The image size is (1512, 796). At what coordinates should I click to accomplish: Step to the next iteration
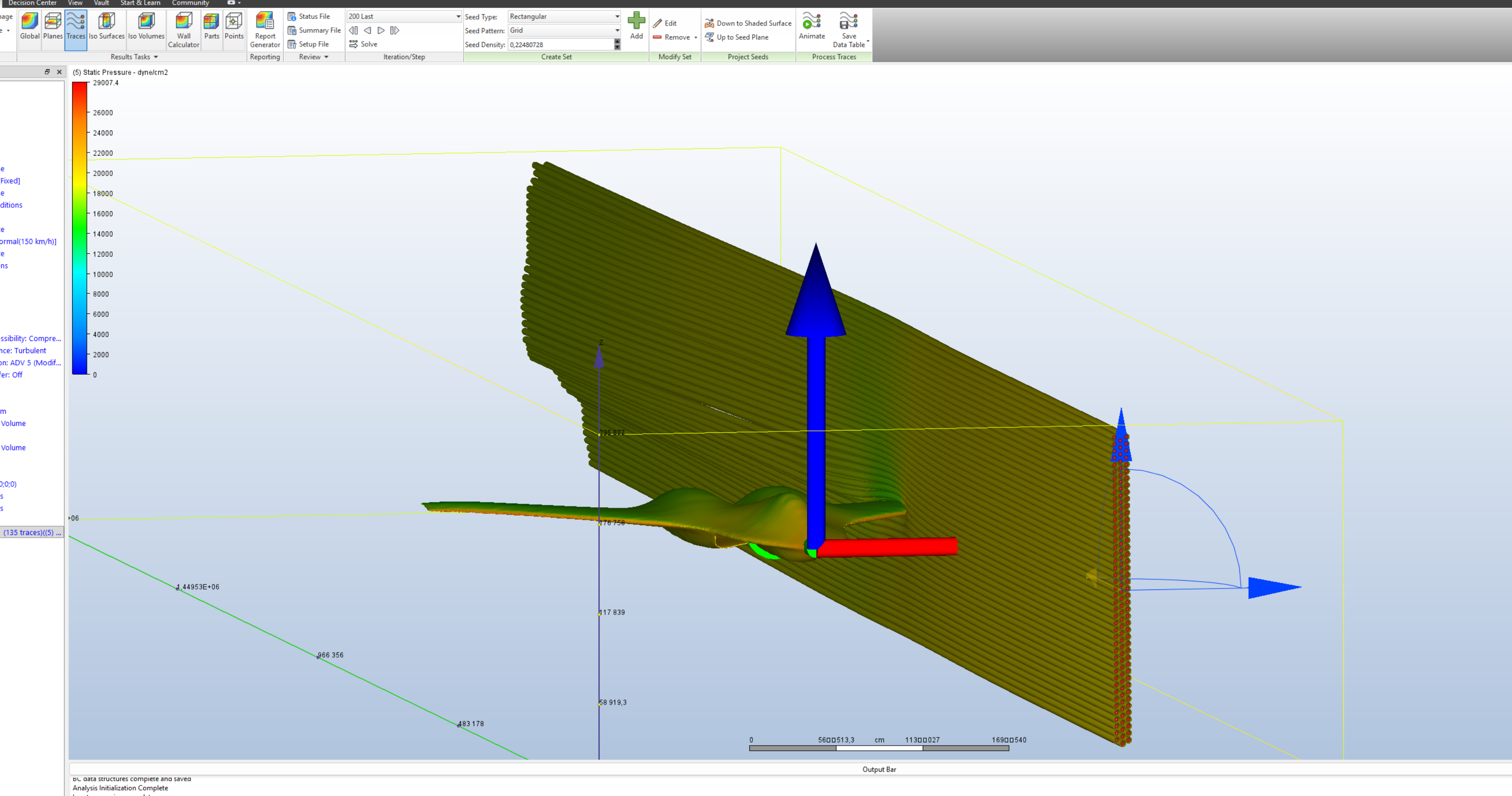pos(381,30)
